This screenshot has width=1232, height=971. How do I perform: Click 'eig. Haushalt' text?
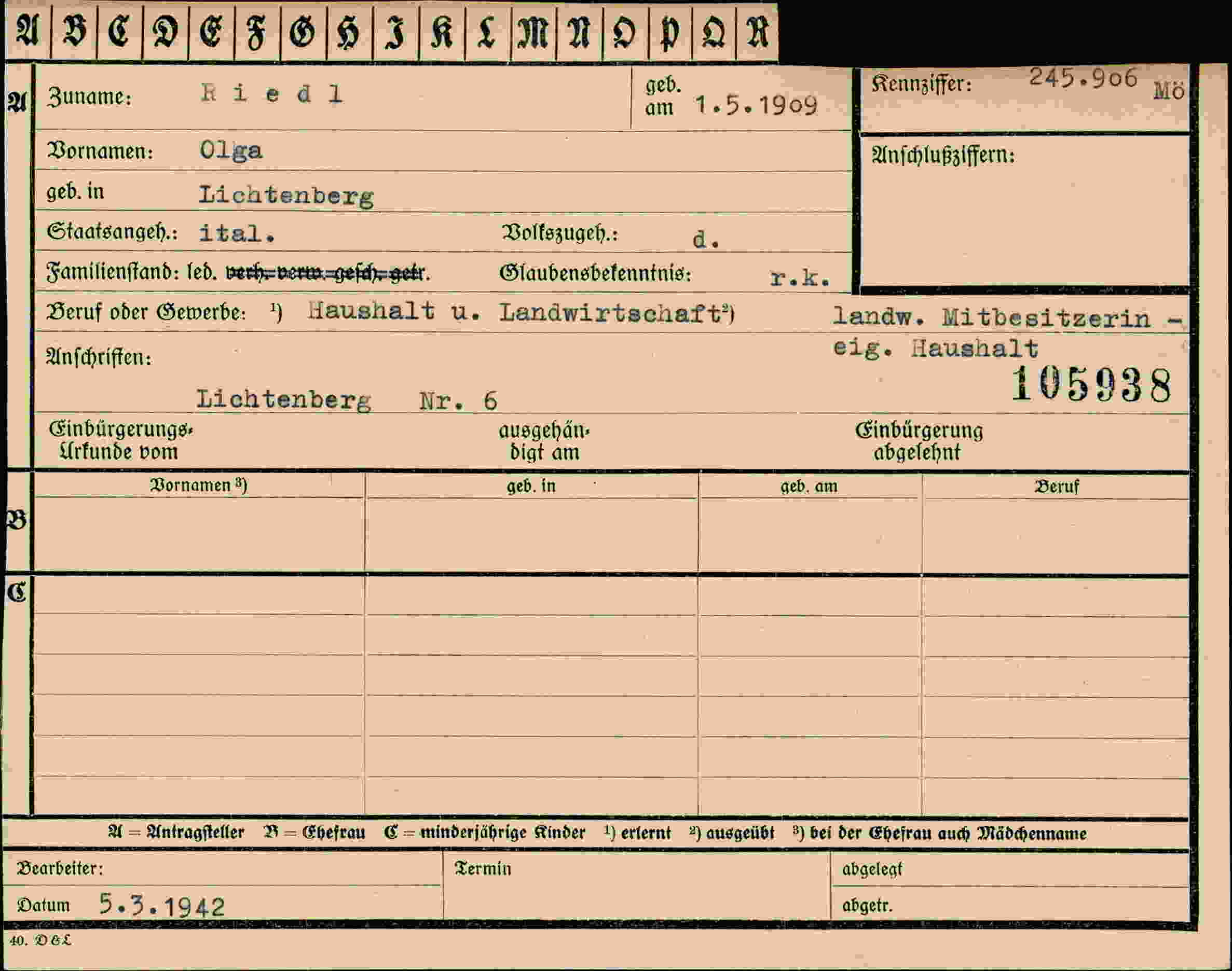pos(936,348)
